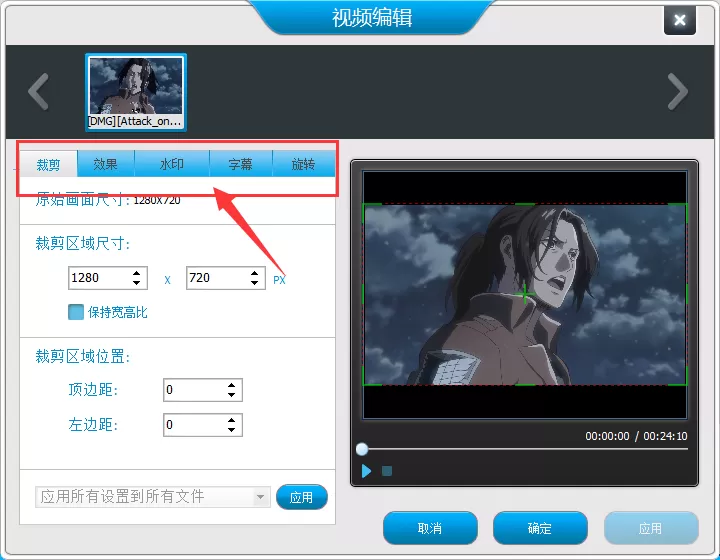Click the 取消 button
The height and width of the screenshot is (560, 720).
click(430, 528)
